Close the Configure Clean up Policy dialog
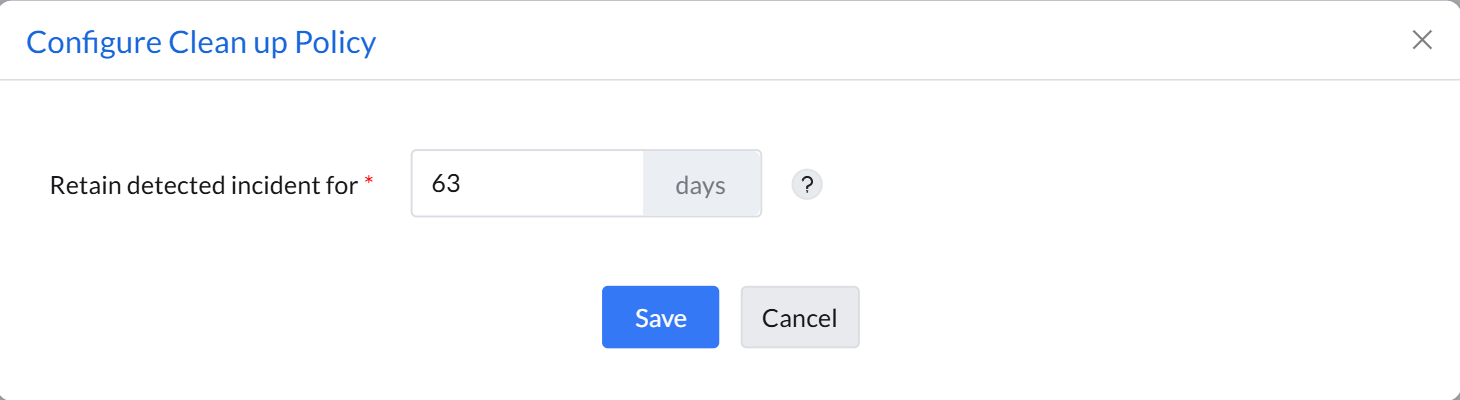Image resolution: width=1460 pixels, height=400 pixels. pos(1421,40)
